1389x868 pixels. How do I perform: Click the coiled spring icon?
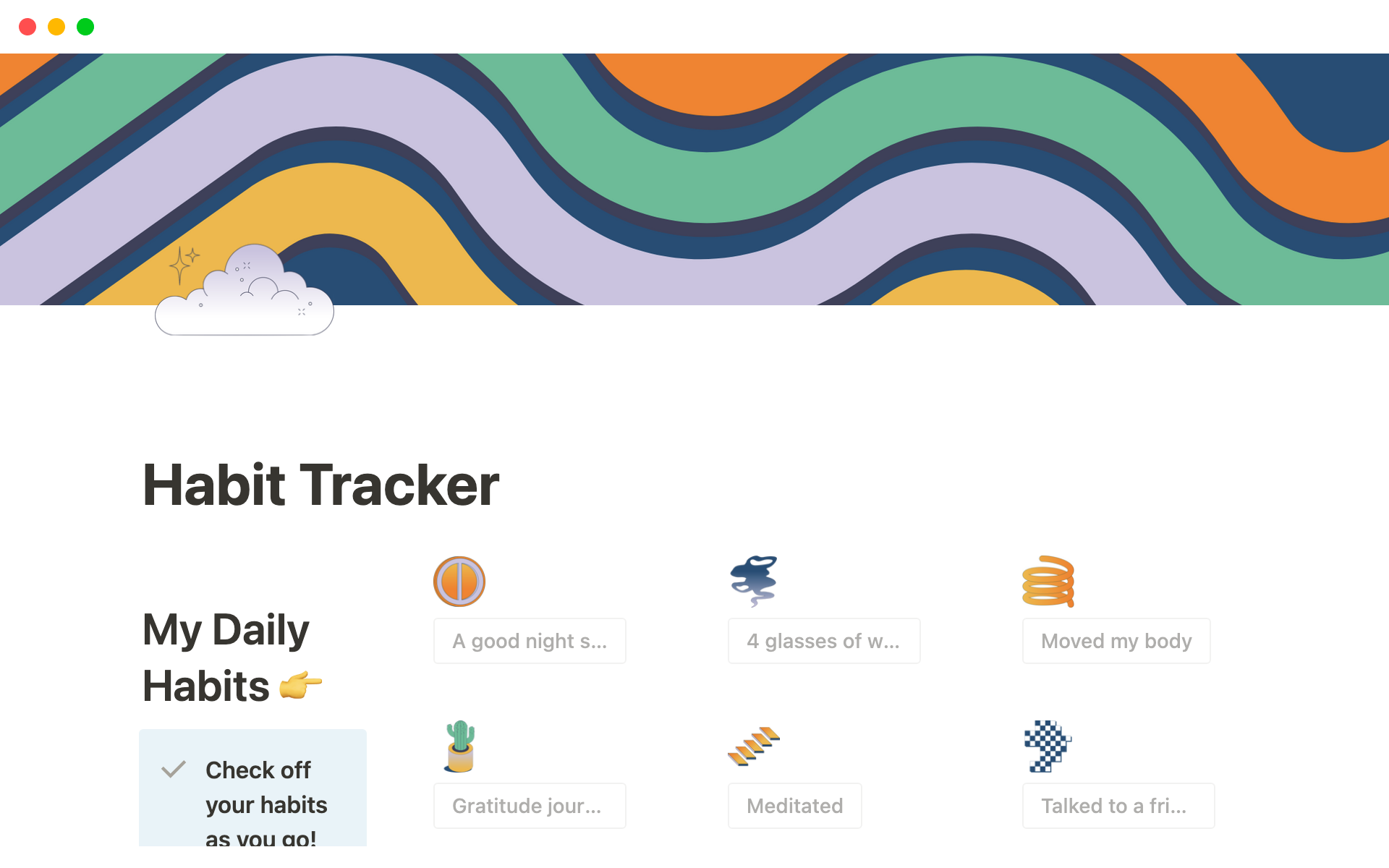click(1048, 580)
